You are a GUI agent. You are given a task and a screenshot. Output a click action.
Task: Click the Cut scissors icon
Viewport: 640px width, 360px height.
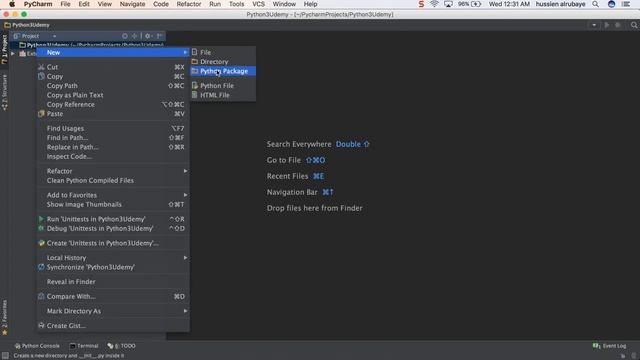point(41,67)
